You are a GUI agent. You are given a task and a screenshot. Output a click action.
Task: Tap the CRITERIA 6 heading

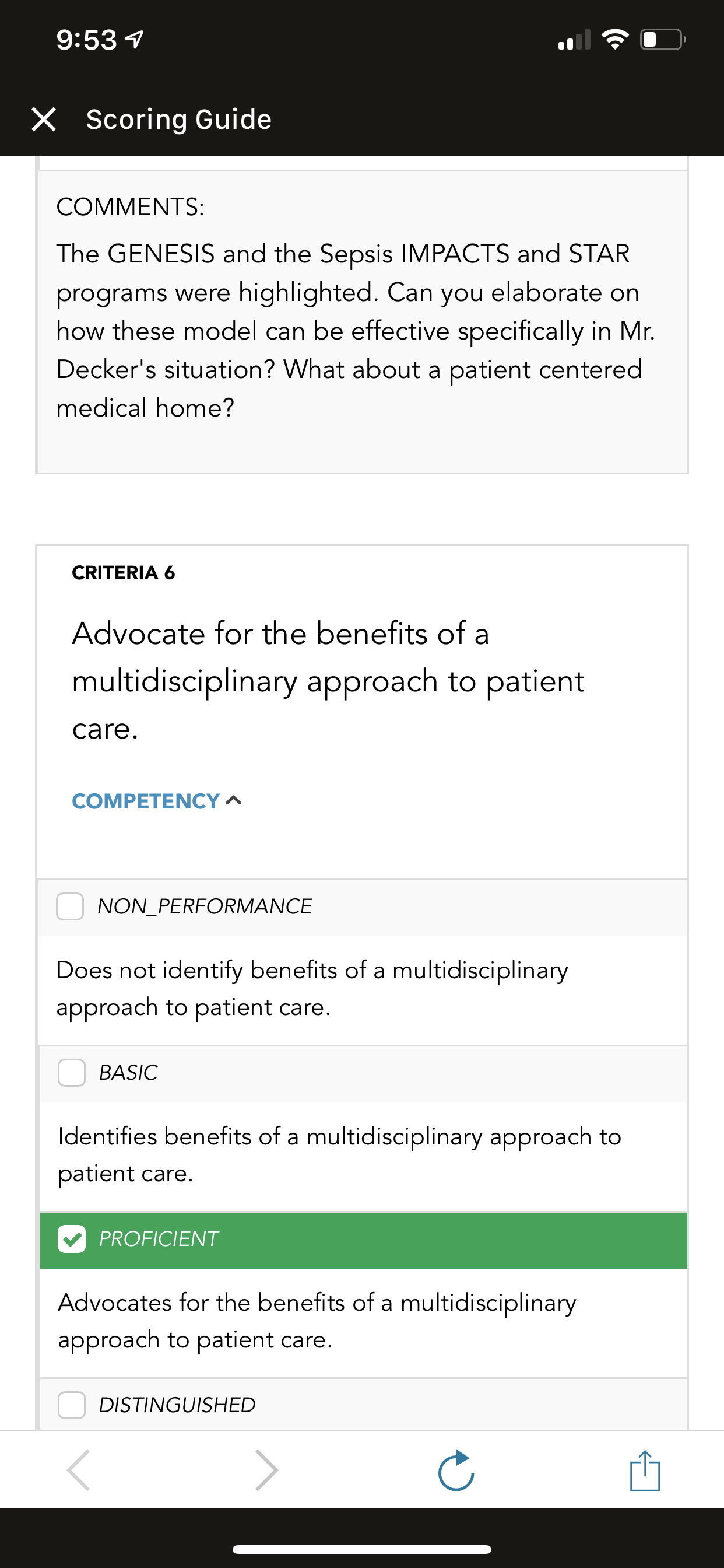(x=124, y=573)
